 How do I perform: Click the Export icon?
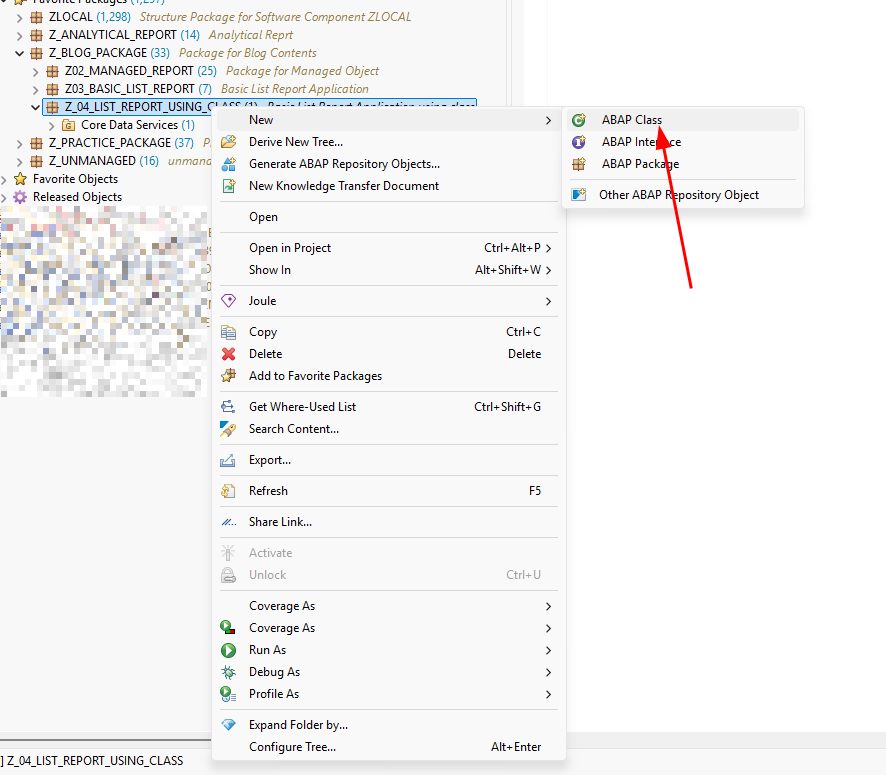pyautogui.click(x=228, y=460)
